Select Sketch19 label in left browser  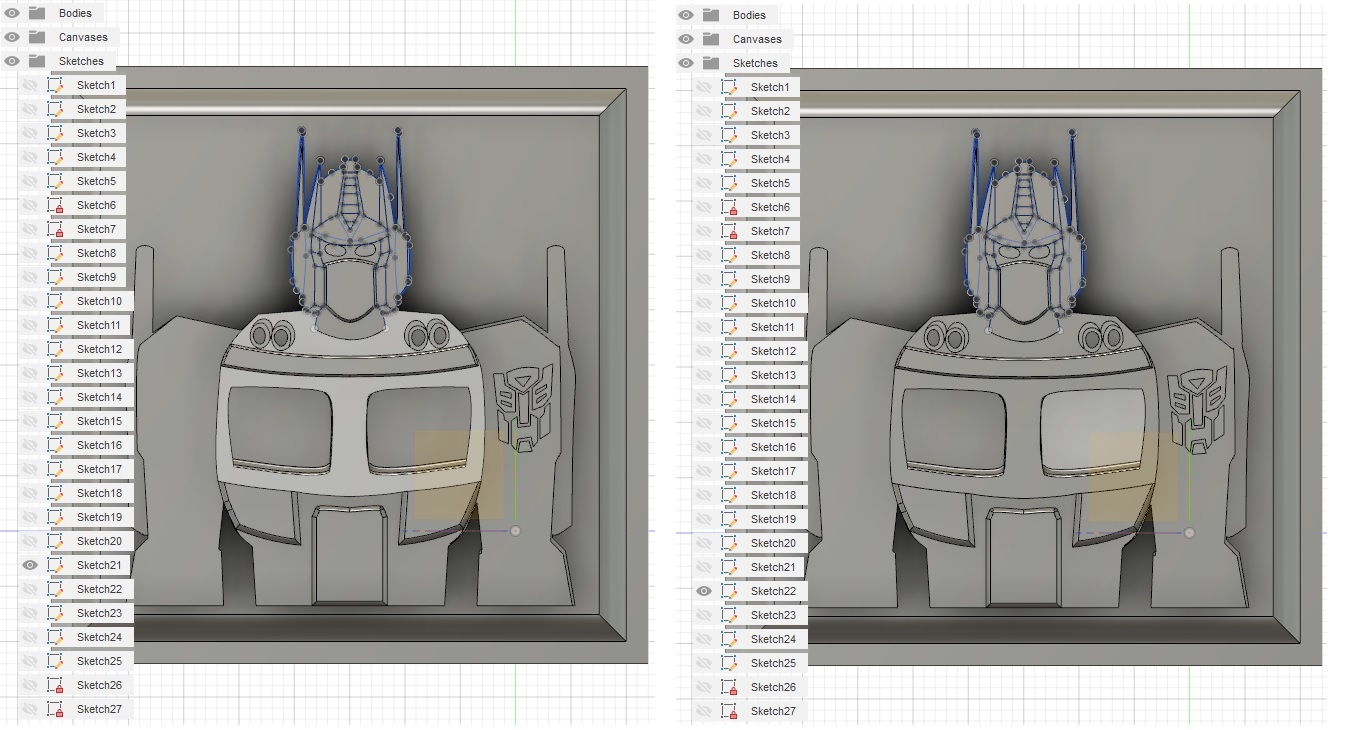pyautogui.click(x=99, y=517)
